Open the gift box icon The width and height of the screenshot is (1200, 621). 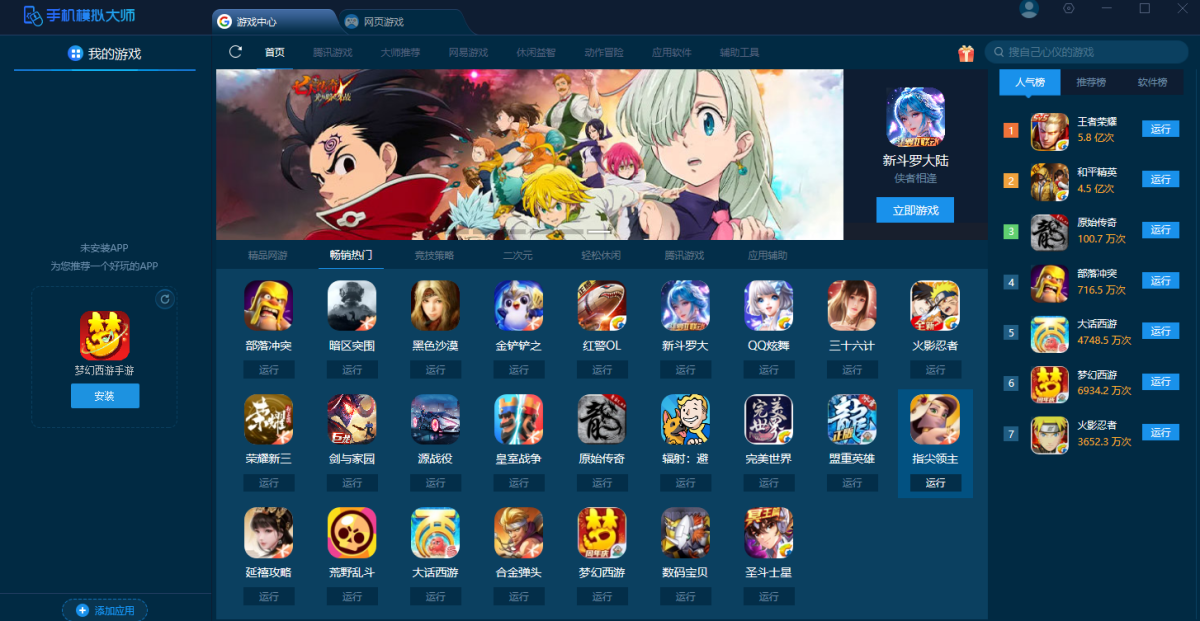[965, 53]
